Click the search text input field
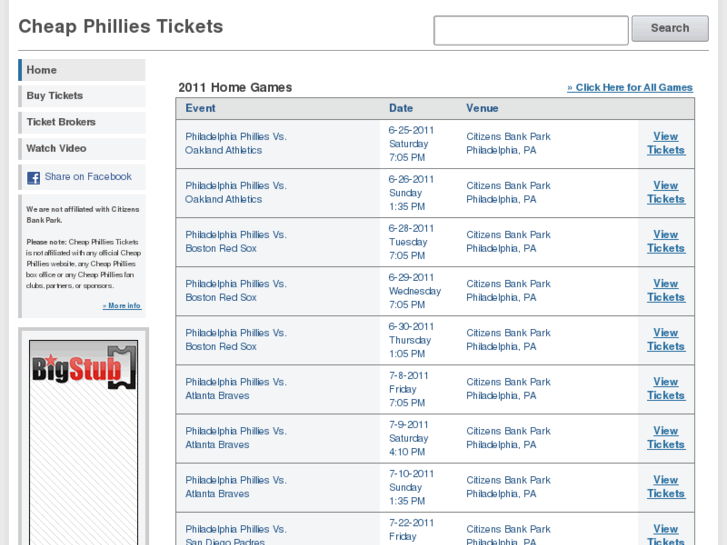Viewport: 727px width, 545px height. [x=530, y=30]
